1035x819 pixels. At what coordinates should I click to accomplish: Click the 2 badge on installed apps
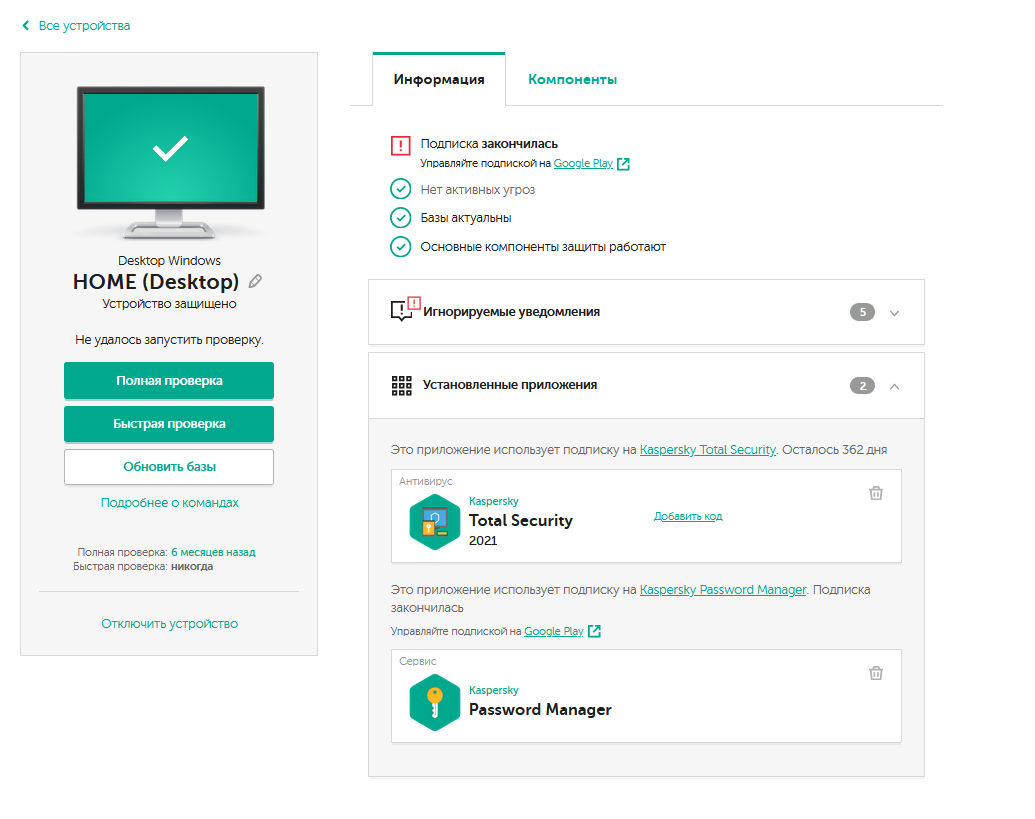tap(862, 385)
